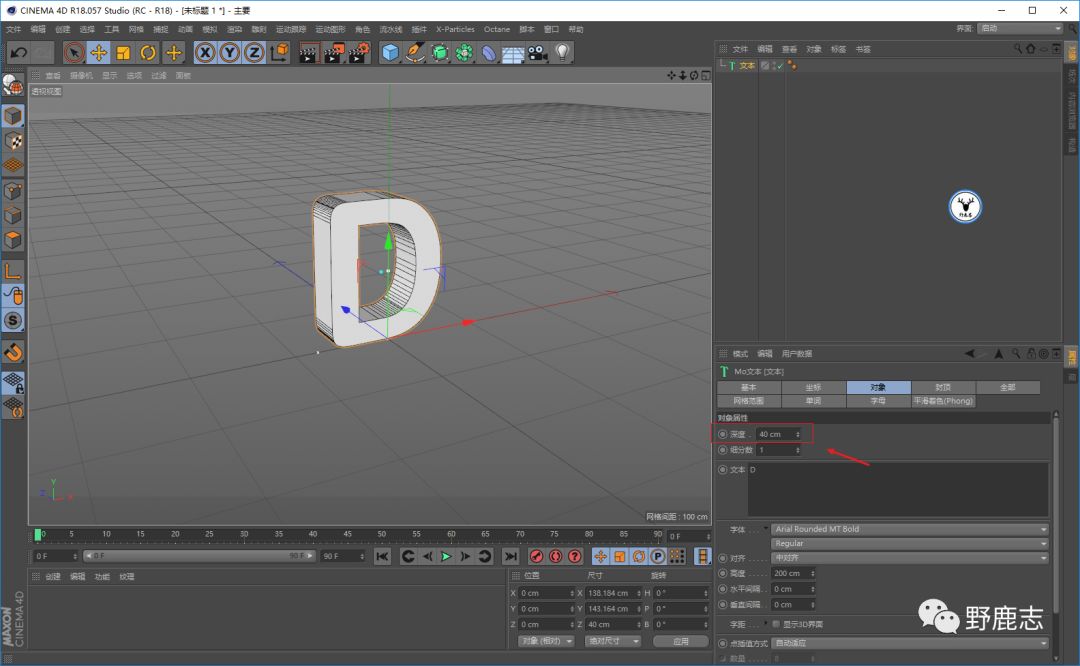
Task: Enable the 显示3D界面 checkbox
Action: coord(777,624)
